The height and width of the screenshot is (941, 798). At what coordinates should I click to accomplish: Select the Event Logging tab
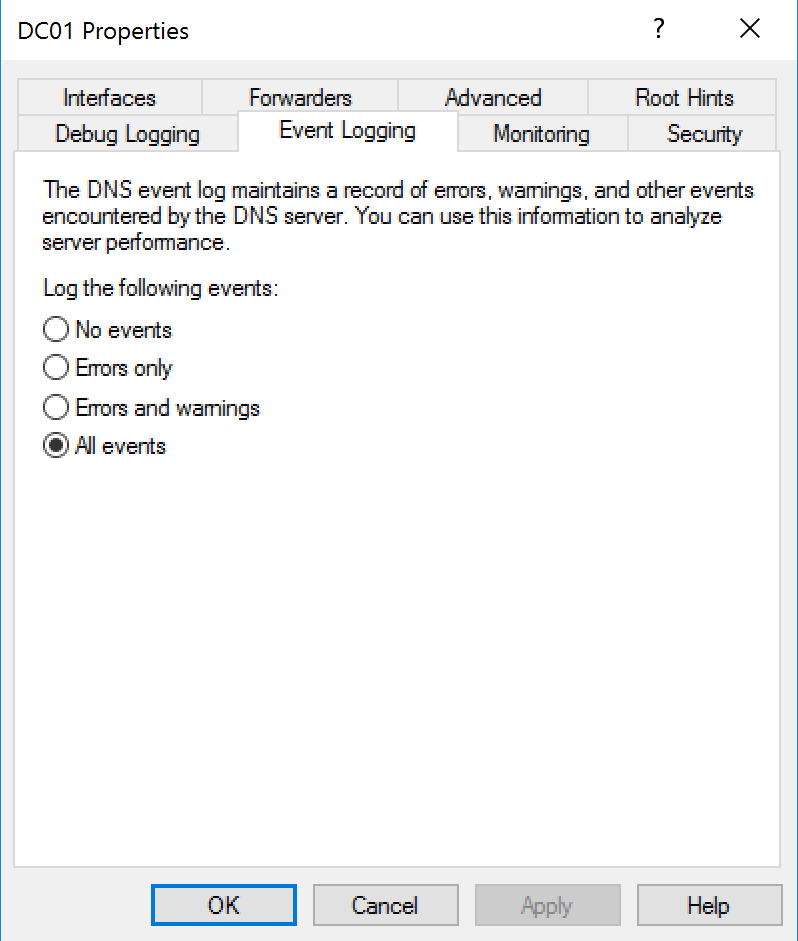[346, 129]
